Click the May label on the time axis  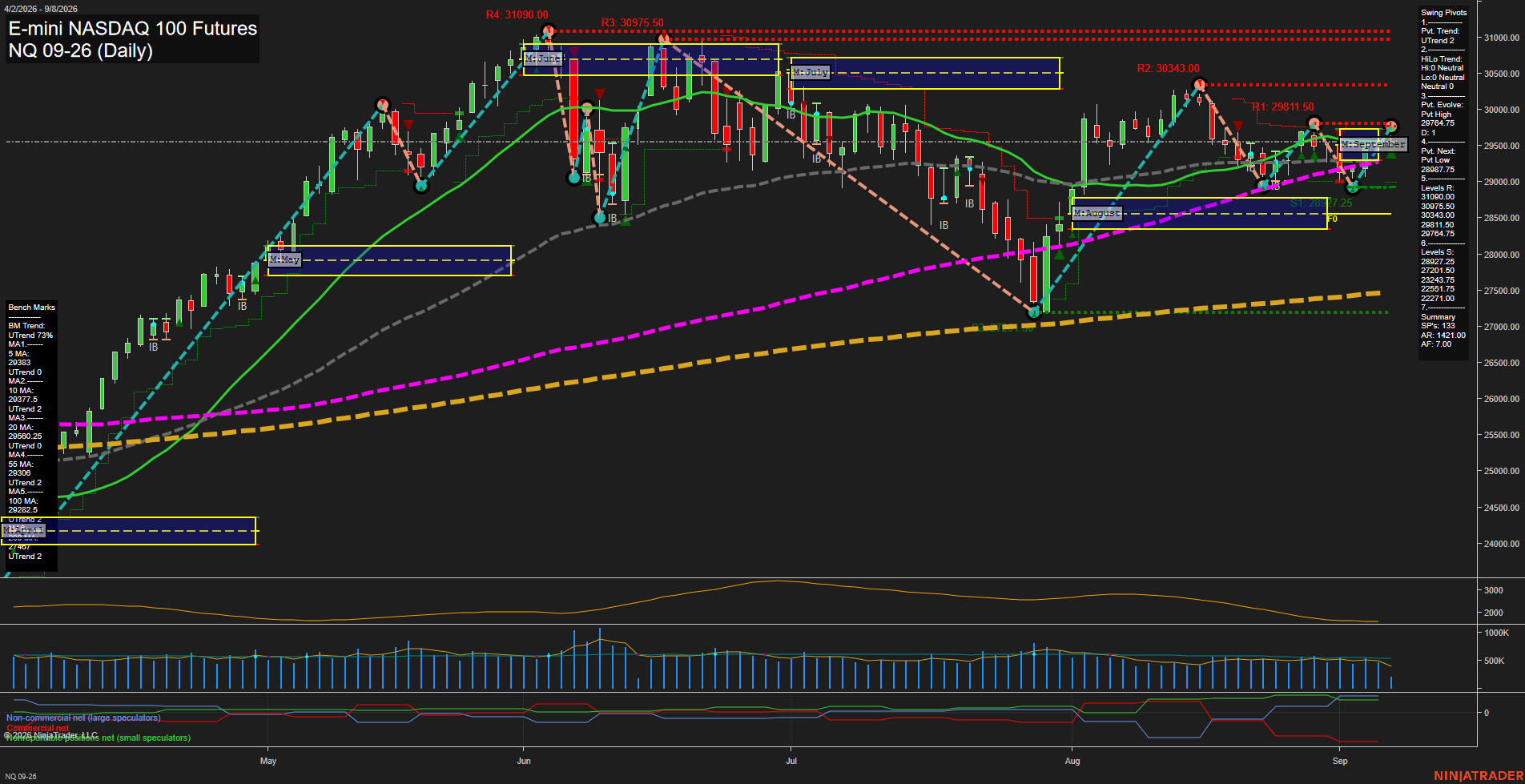(x=268, y=761)
